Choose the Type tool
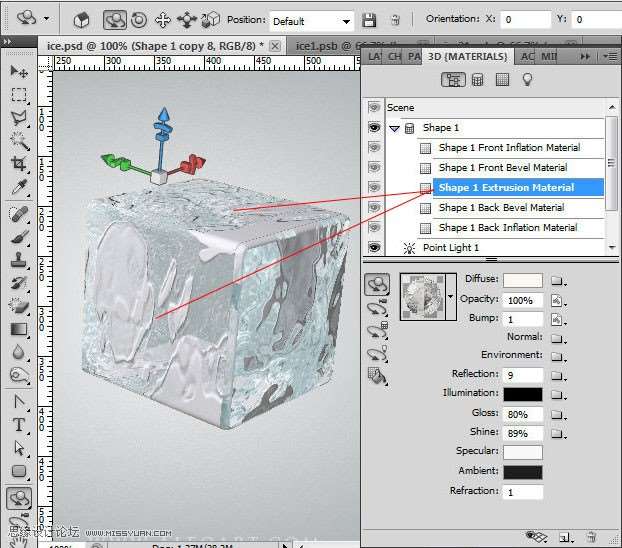622x548 pixels. [x=18, y=425]
